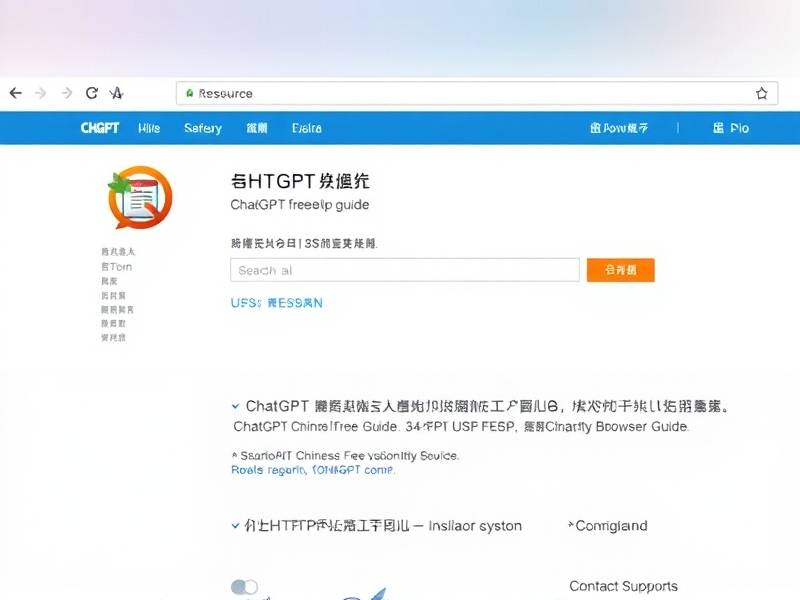
Task: Click the icon left of Plo in navbar
Action: pyautogui.click(x=718, y=128)
